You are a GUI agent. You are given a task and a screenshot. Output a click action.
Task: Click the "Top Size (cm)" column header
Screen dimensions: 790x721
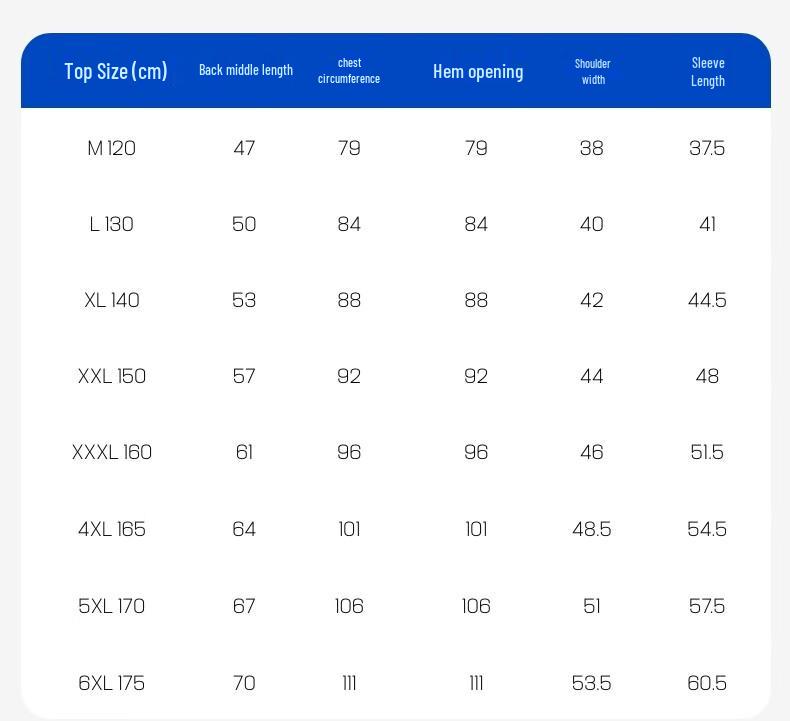116,71
